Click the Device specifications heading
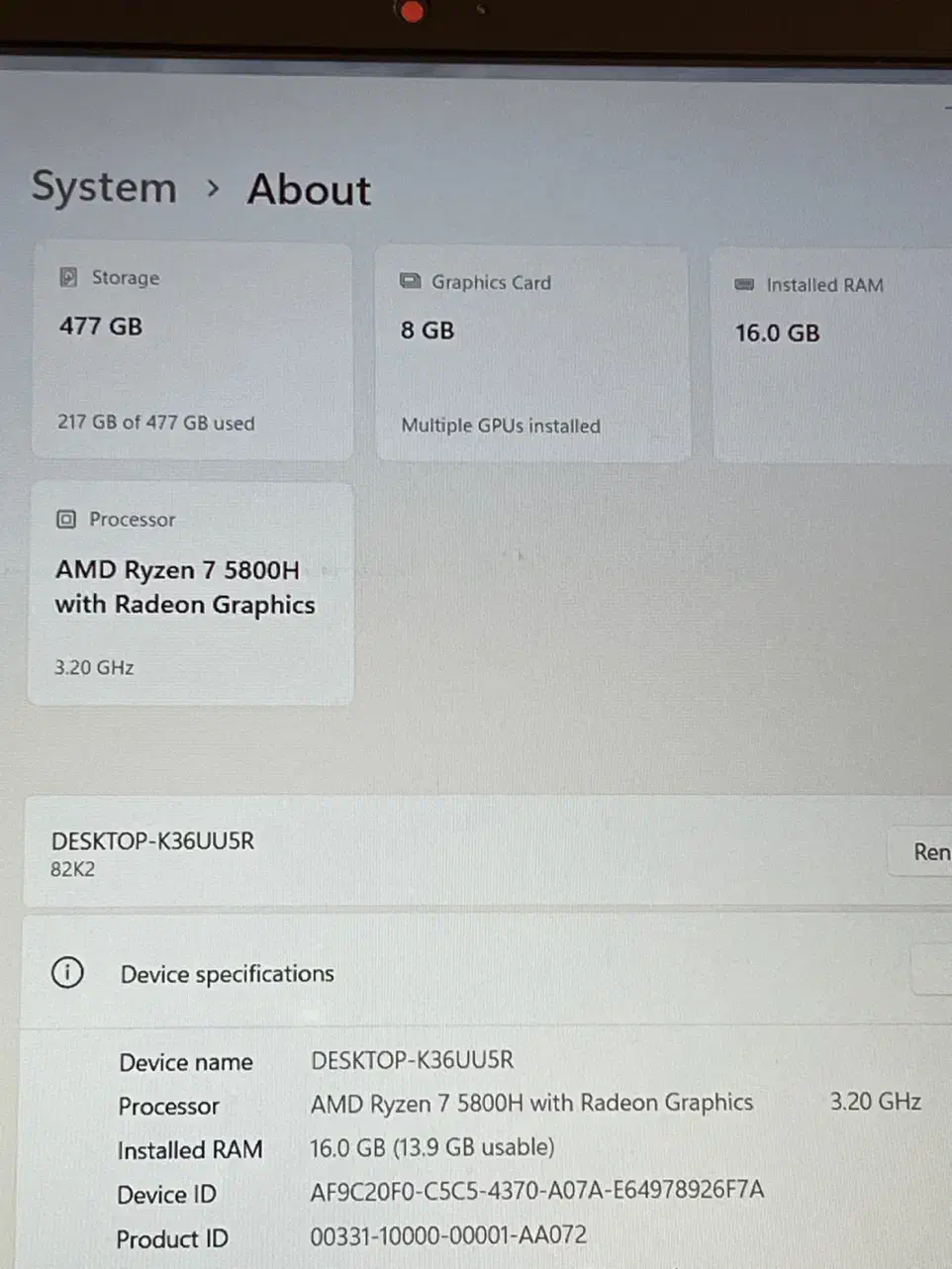 click(228, 974)
